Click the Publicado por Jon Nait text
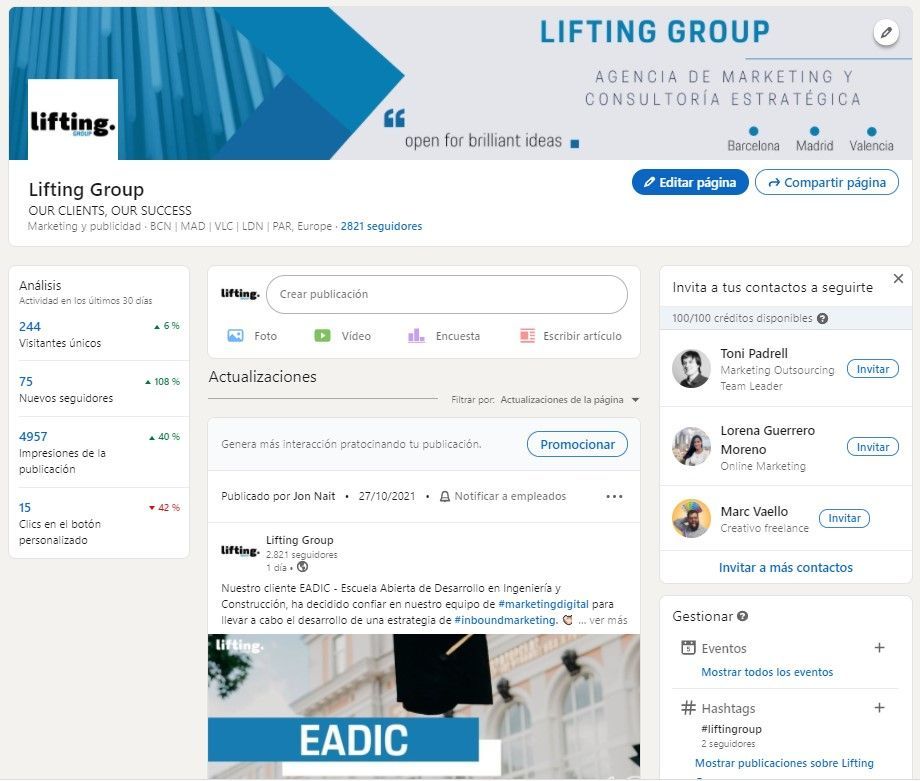Screen dimensions: 920x781 [x=278, y=496]
